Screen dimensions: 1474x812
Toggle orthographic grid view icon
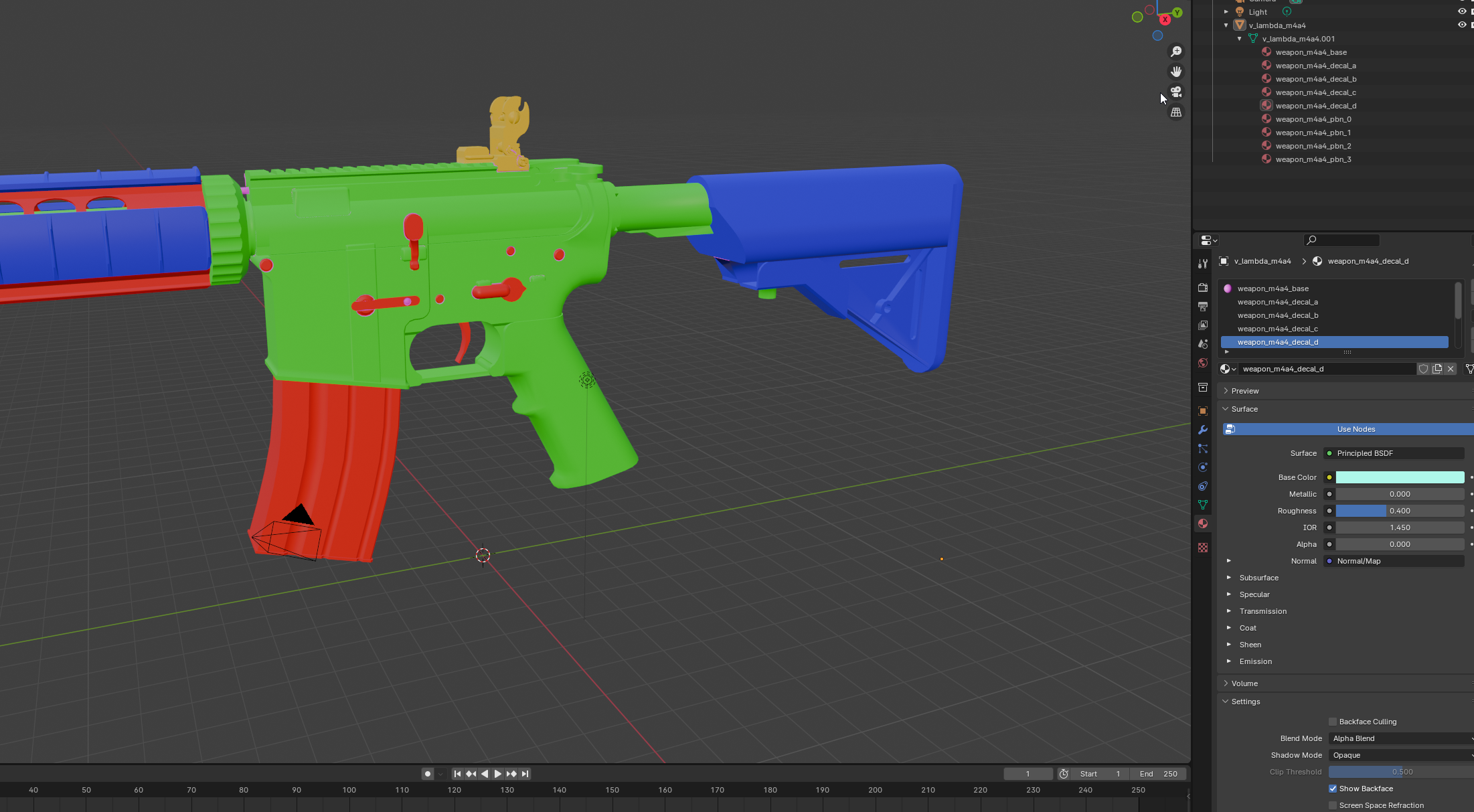coord(1176,112)
